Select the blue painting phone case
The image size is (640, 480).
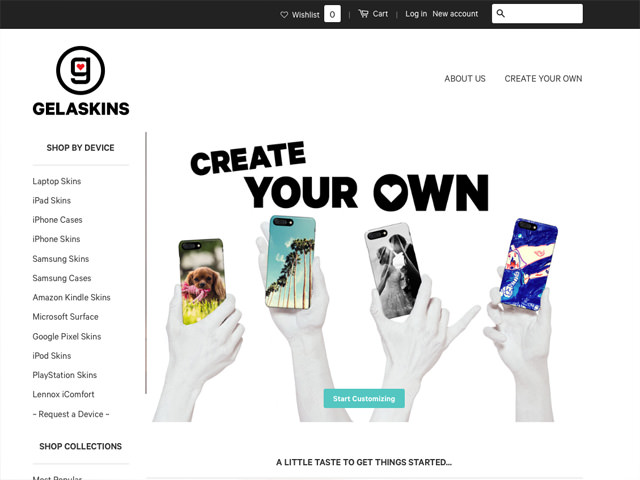click(529, 264)
